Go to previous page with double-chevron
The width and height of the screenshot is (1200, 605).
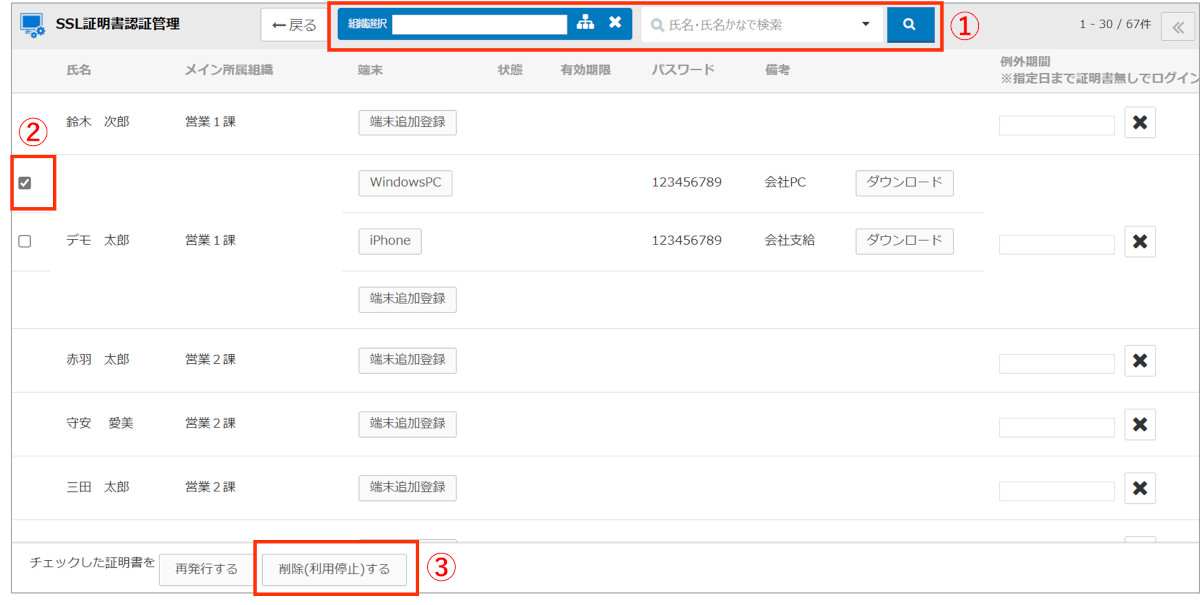click(x=1178, y=28)
